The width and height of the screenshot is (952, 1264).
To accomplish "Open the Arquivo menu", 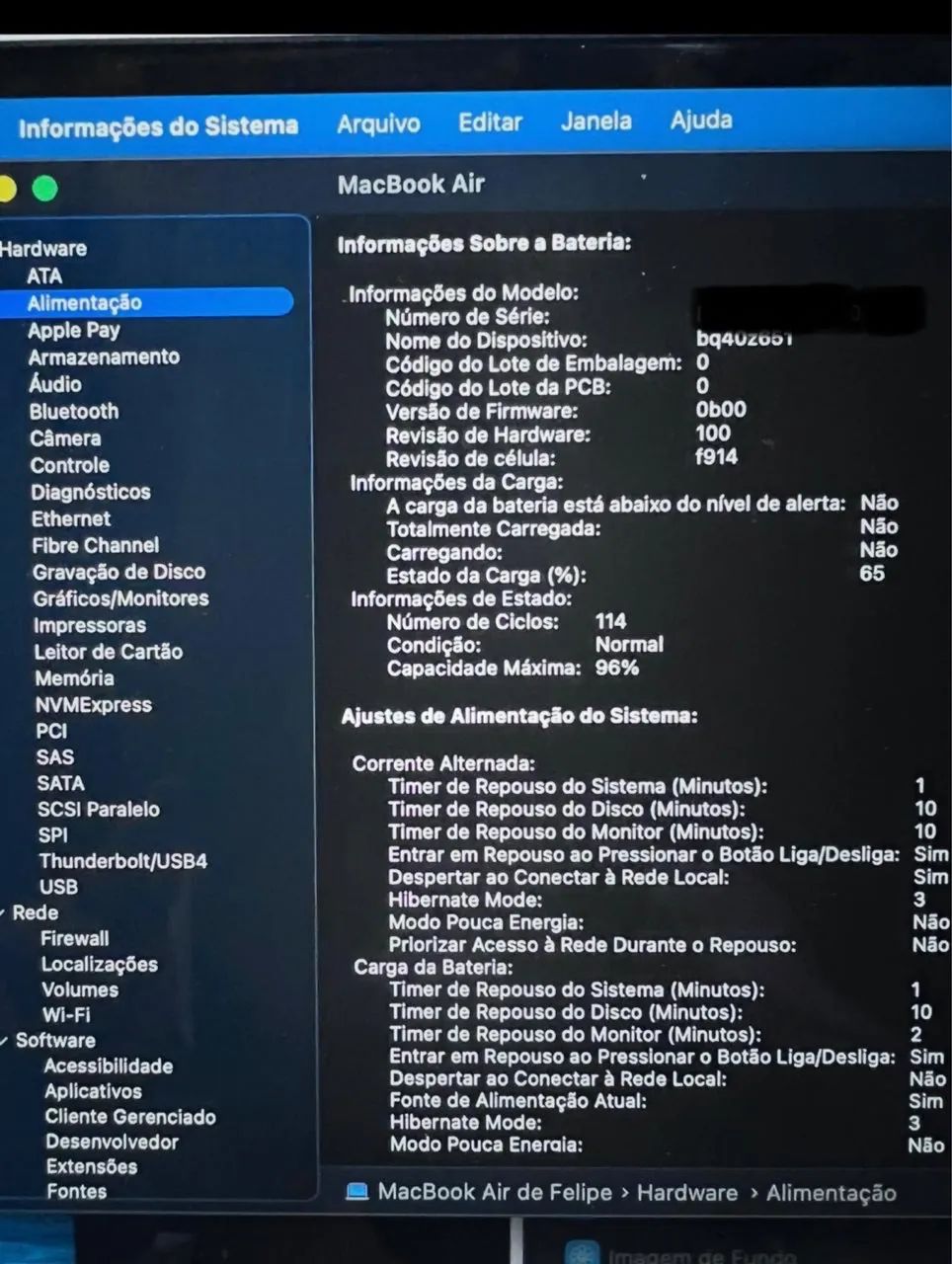I will pos(378,124).
